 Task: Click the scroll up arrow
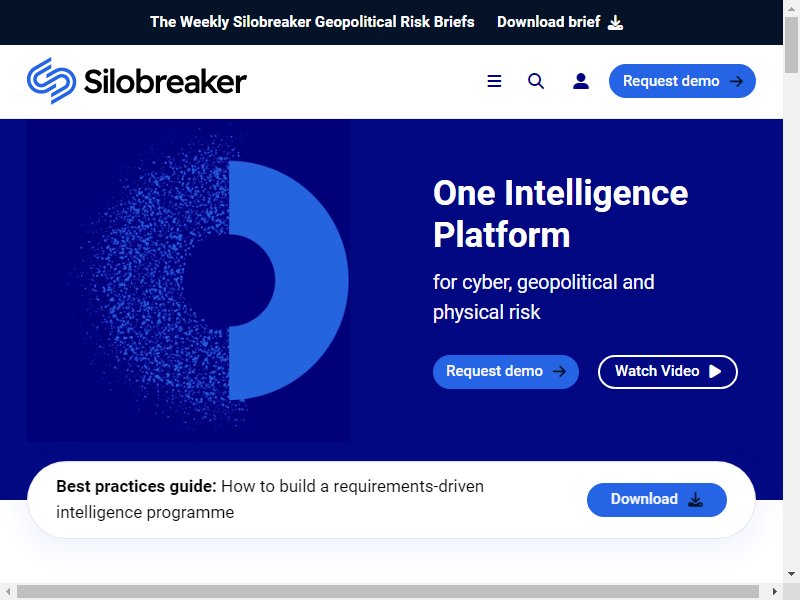(x=791, y=7)
